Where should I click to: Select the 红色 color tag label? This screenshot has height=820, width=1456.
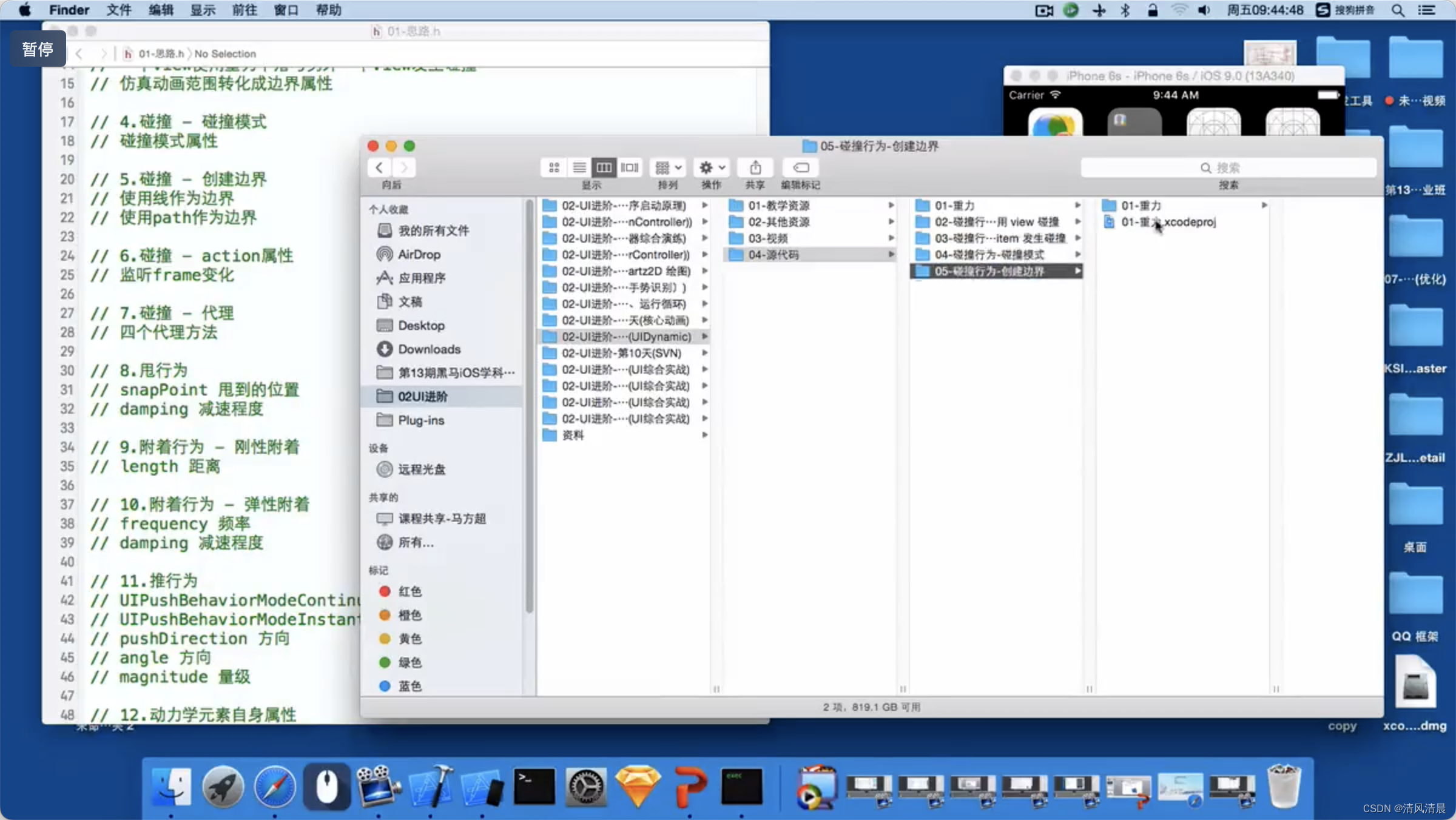point(411,591)
